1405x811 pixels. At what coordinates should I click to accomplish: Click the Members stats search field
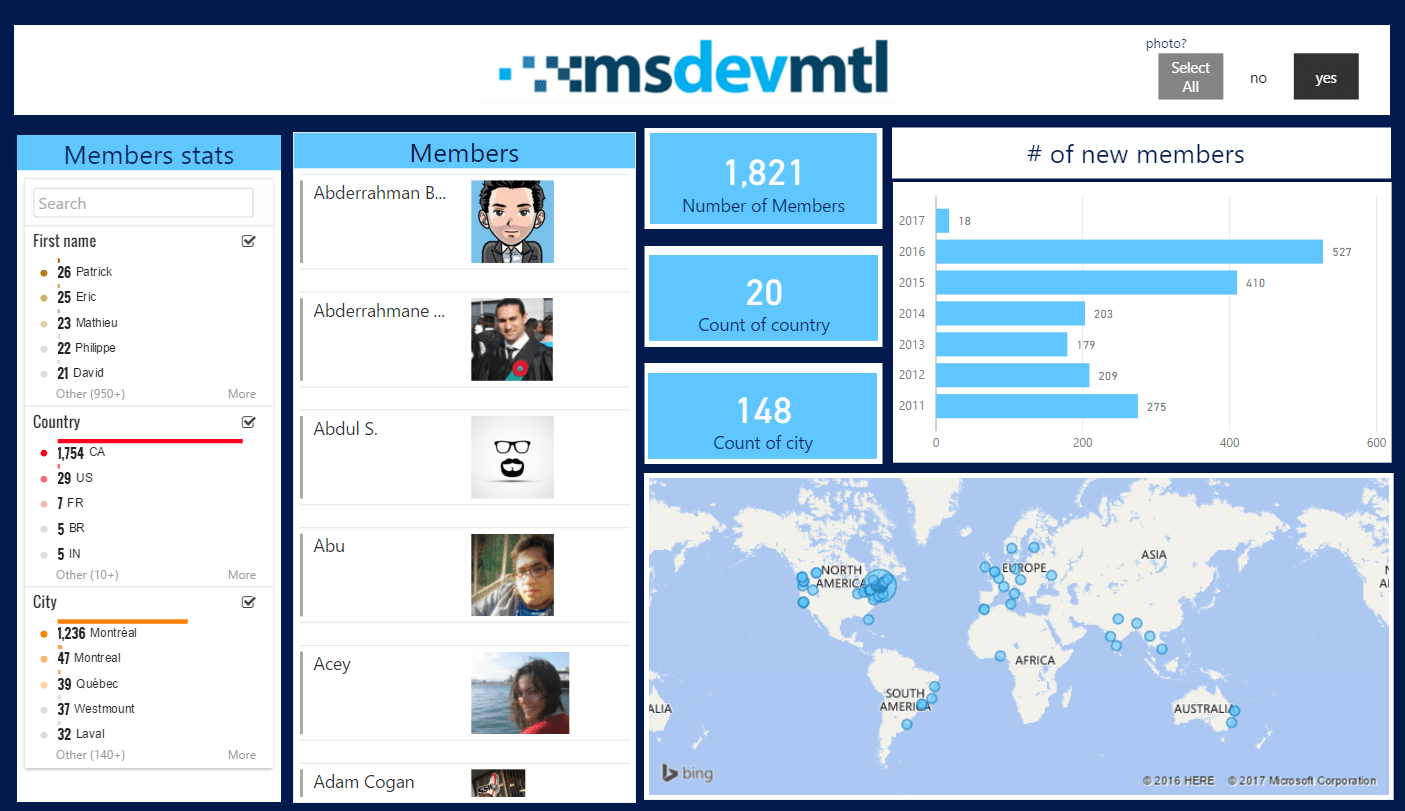pyautogui.click(x=143, y=203)
